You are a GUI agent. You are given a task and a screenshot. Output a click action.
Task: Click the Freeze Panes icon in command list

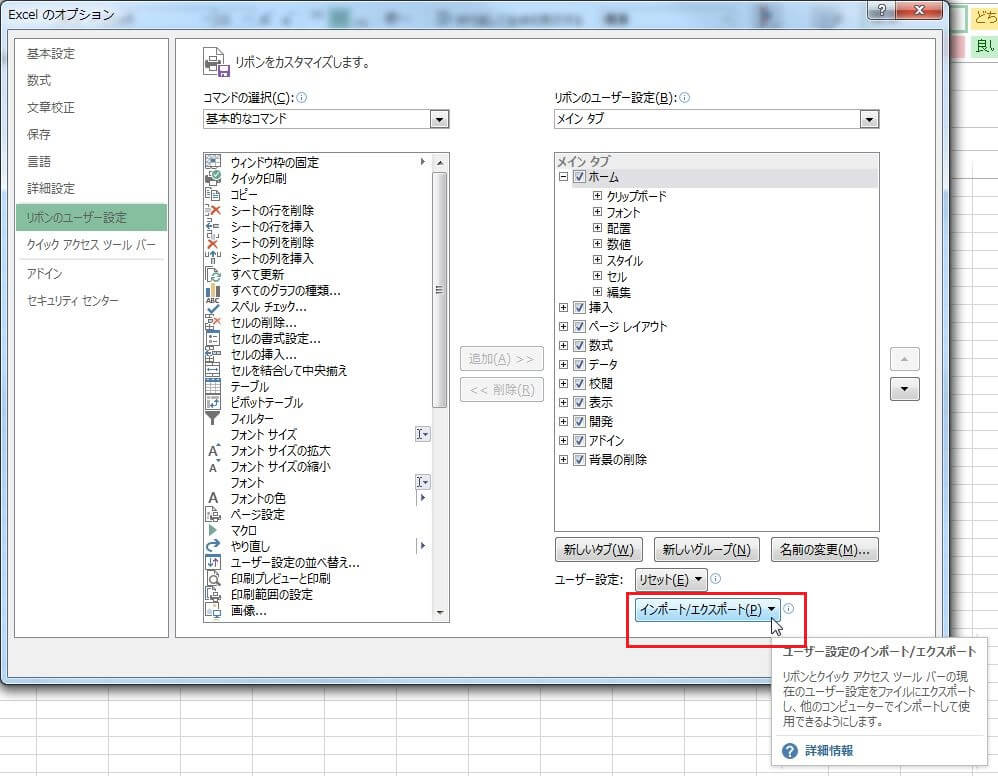point(213,162)
